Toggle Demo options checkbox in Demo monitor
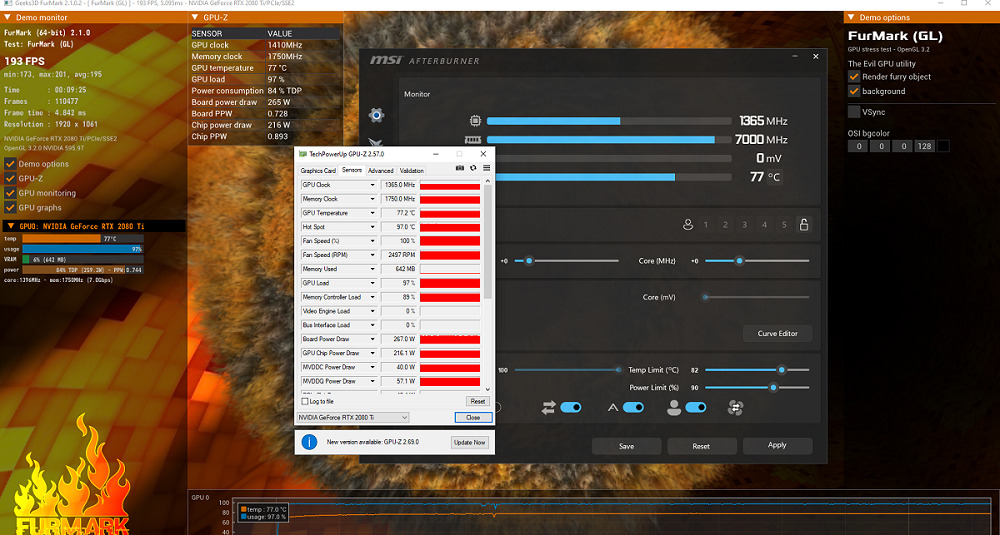The width and height of the screenshot is (1000, 535). click(x=10, y=164)
